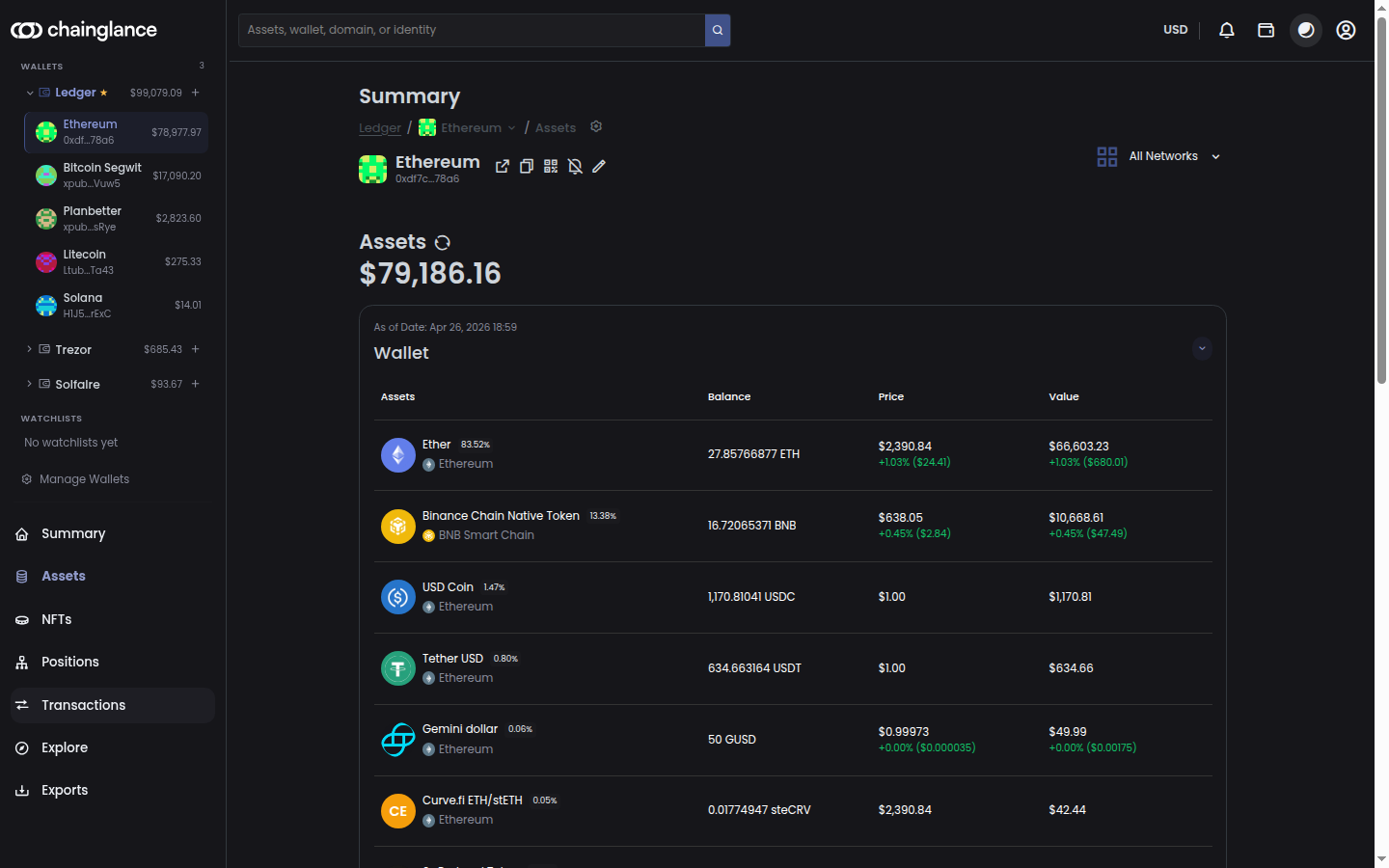This screenshot has width=1389, height=868.
Task: Click the Gemini dollar token icon
Action: point(398,740)
